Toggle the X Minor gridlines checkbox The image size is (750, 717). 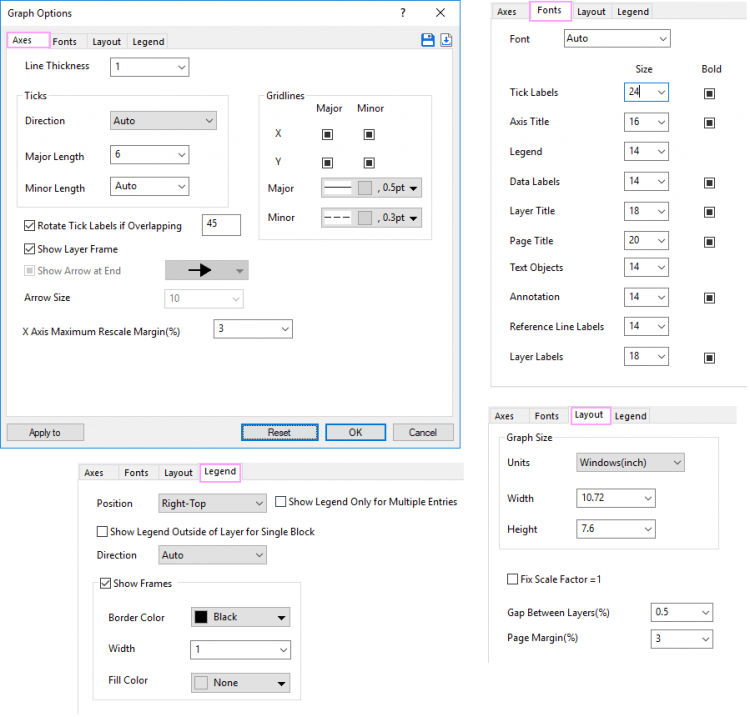(x=369, y=134)
